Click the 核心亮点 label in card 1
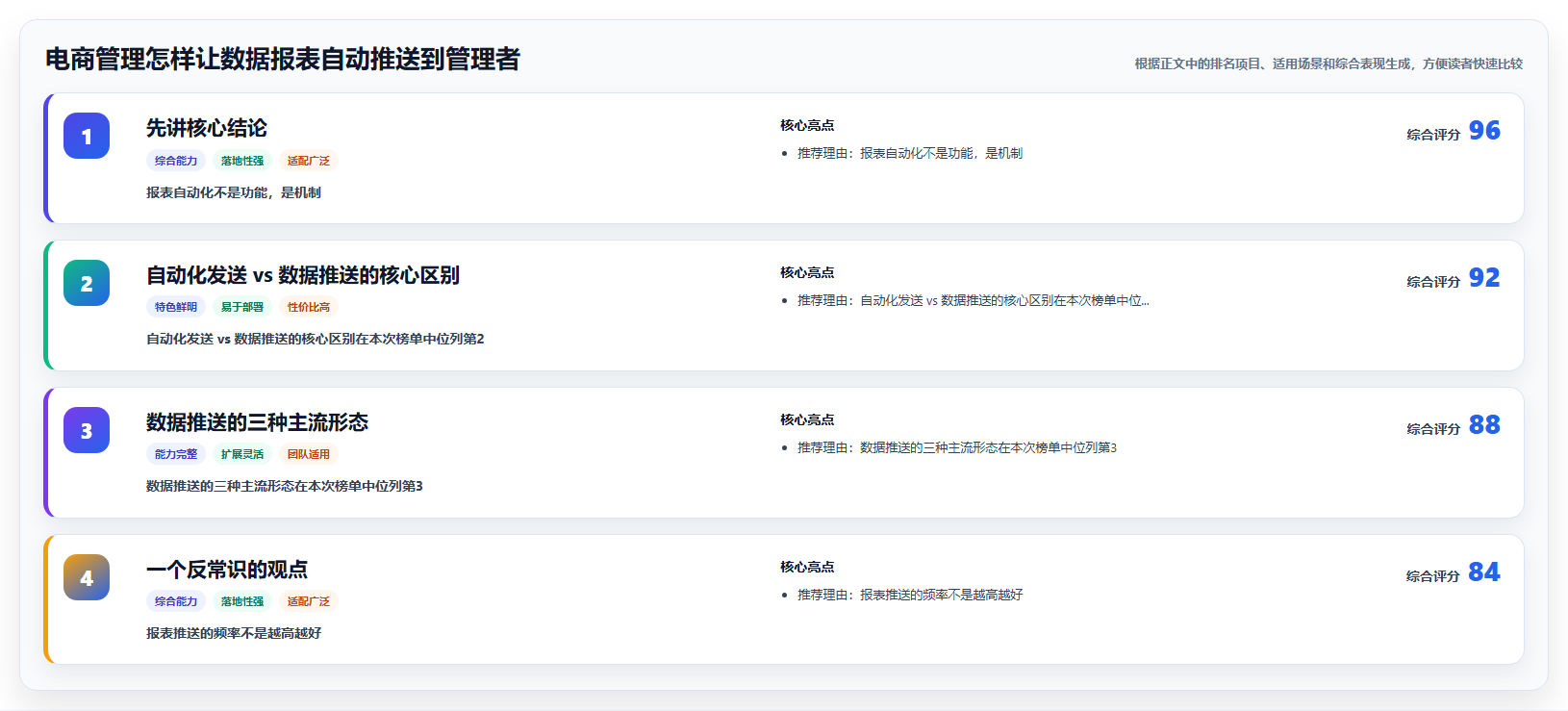1568x711 pixels. [x=807, y=125]
